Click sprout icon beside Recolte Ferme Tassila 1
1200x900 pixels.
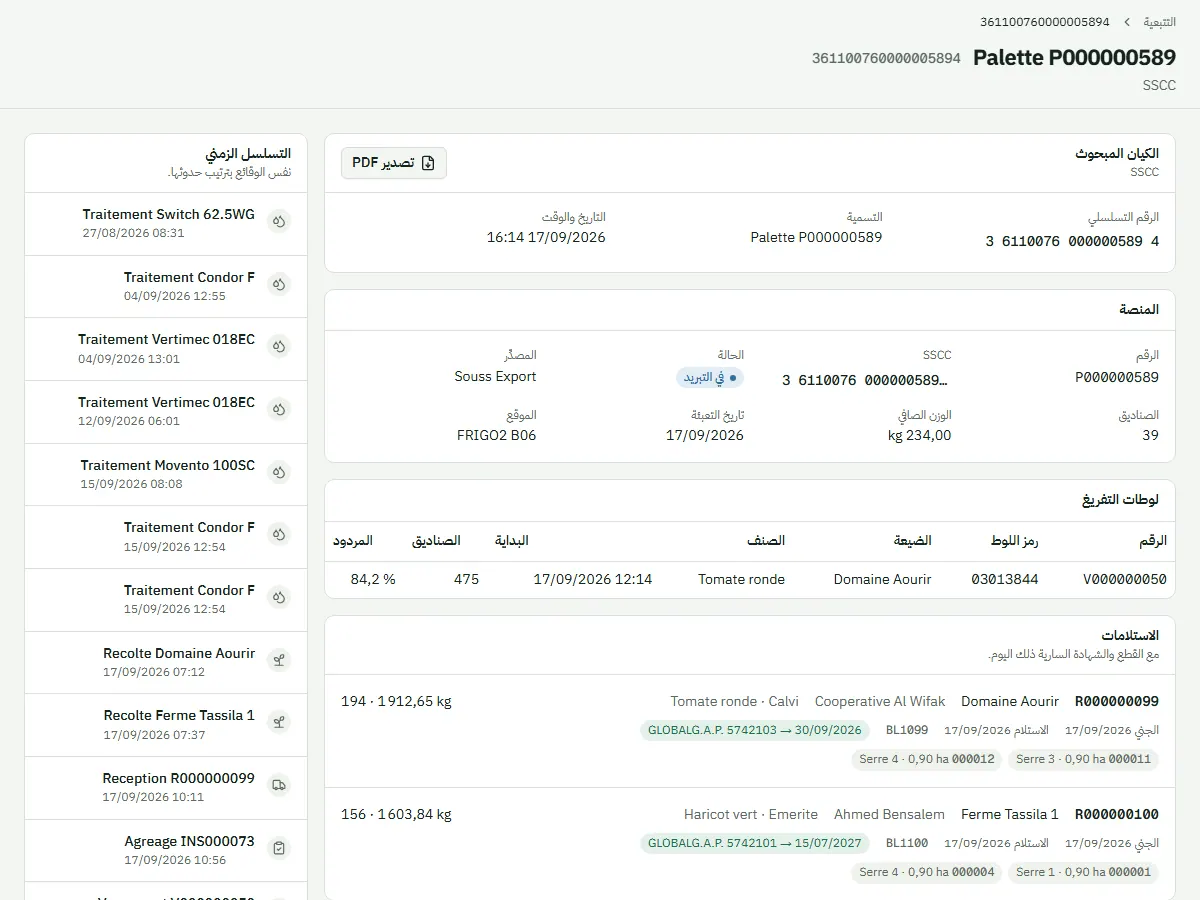click(279, 723)
